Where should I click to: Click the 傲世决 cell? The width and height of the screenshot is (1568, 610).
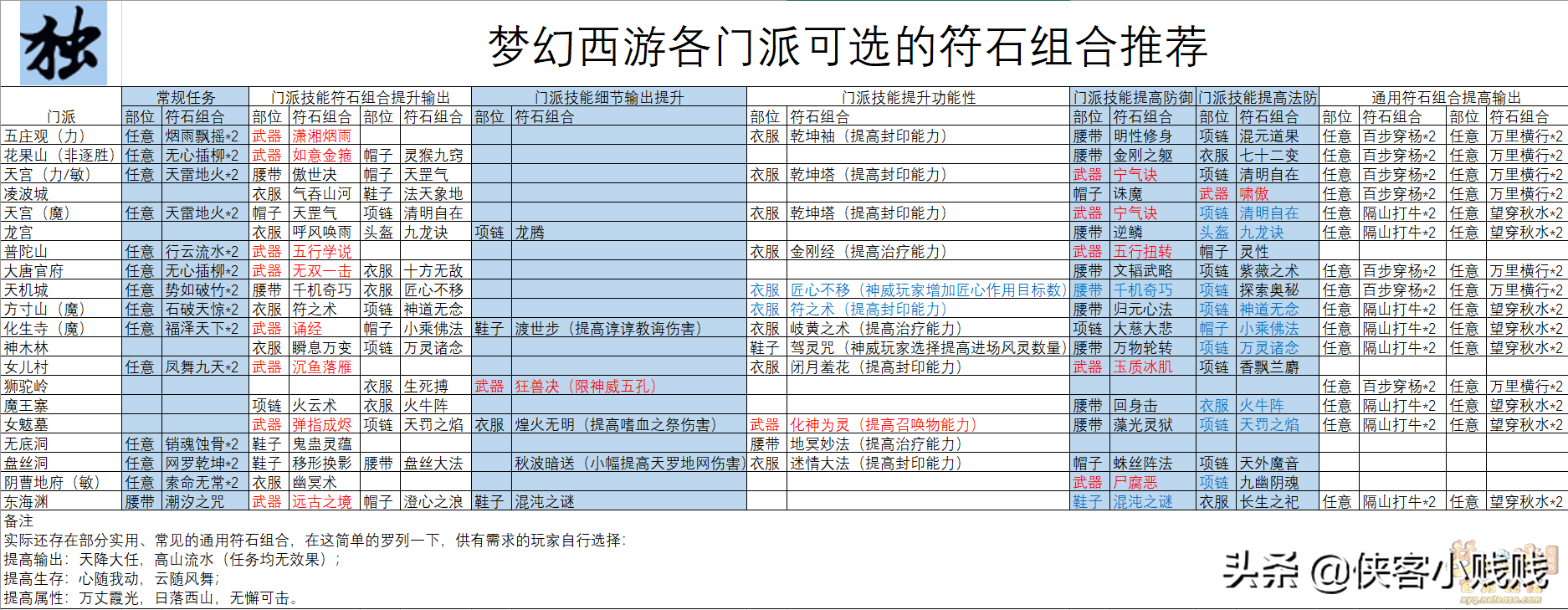(325, 174)
